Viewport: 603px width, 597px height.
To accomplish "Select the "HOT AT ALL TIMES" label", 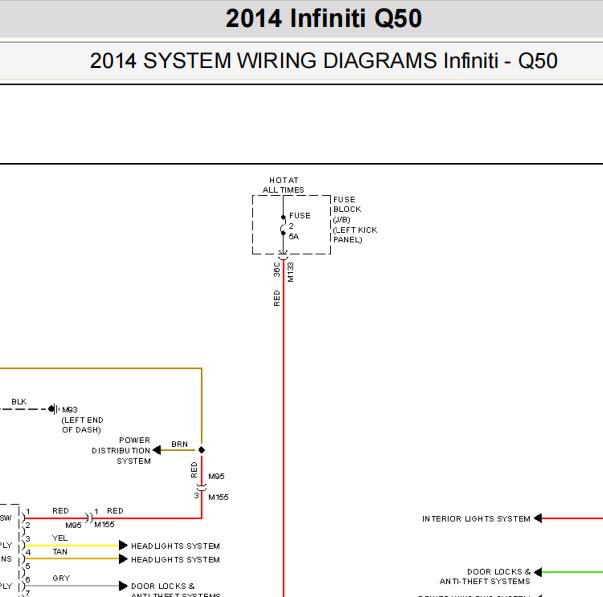I will 283,185.
